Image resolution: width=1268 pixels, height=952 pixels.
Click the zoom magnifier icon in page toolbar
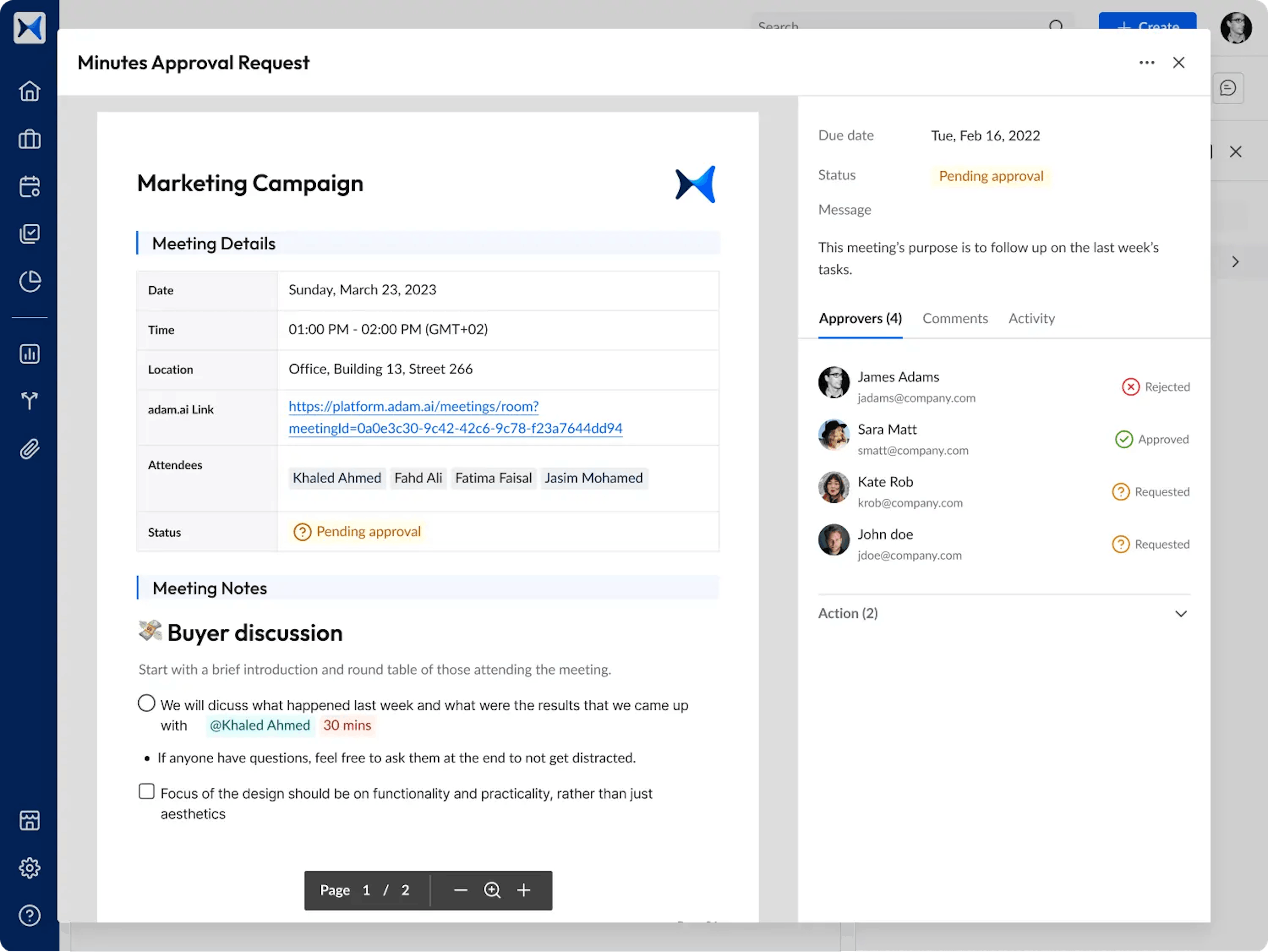pos(492,890)
